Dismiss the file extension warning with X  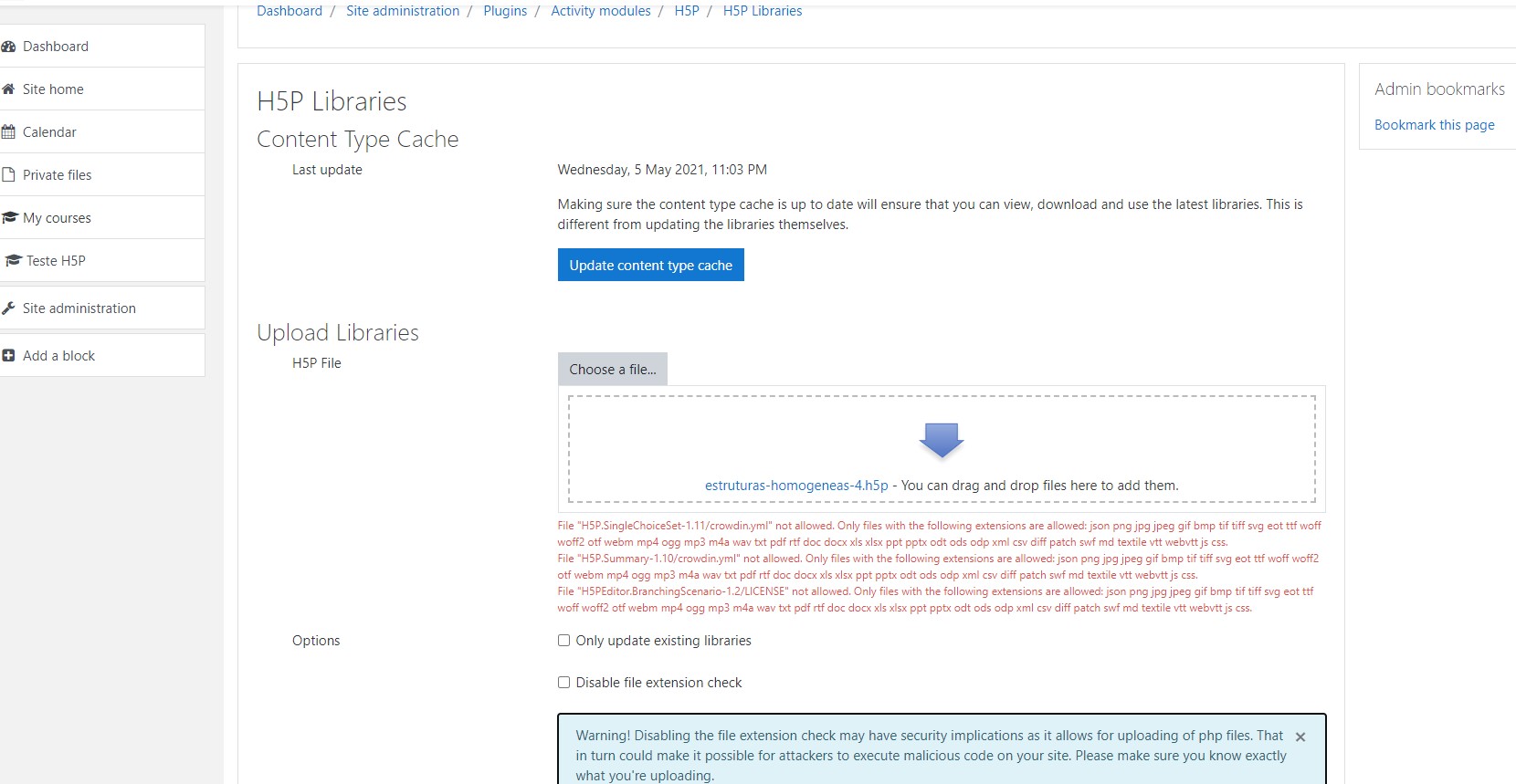pos(1300,737)
